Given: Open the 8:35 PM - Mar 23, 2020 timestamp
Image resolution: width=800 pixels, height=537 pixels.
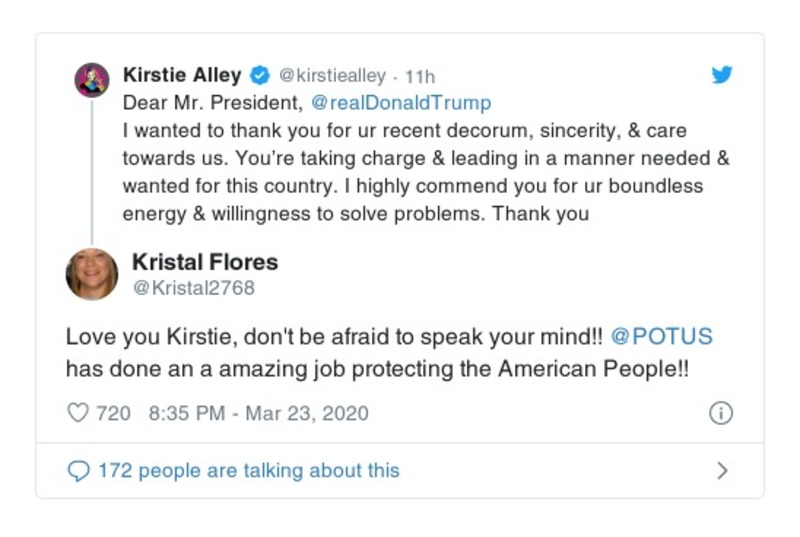Looking at the screenshot, I should click(258, 413).
